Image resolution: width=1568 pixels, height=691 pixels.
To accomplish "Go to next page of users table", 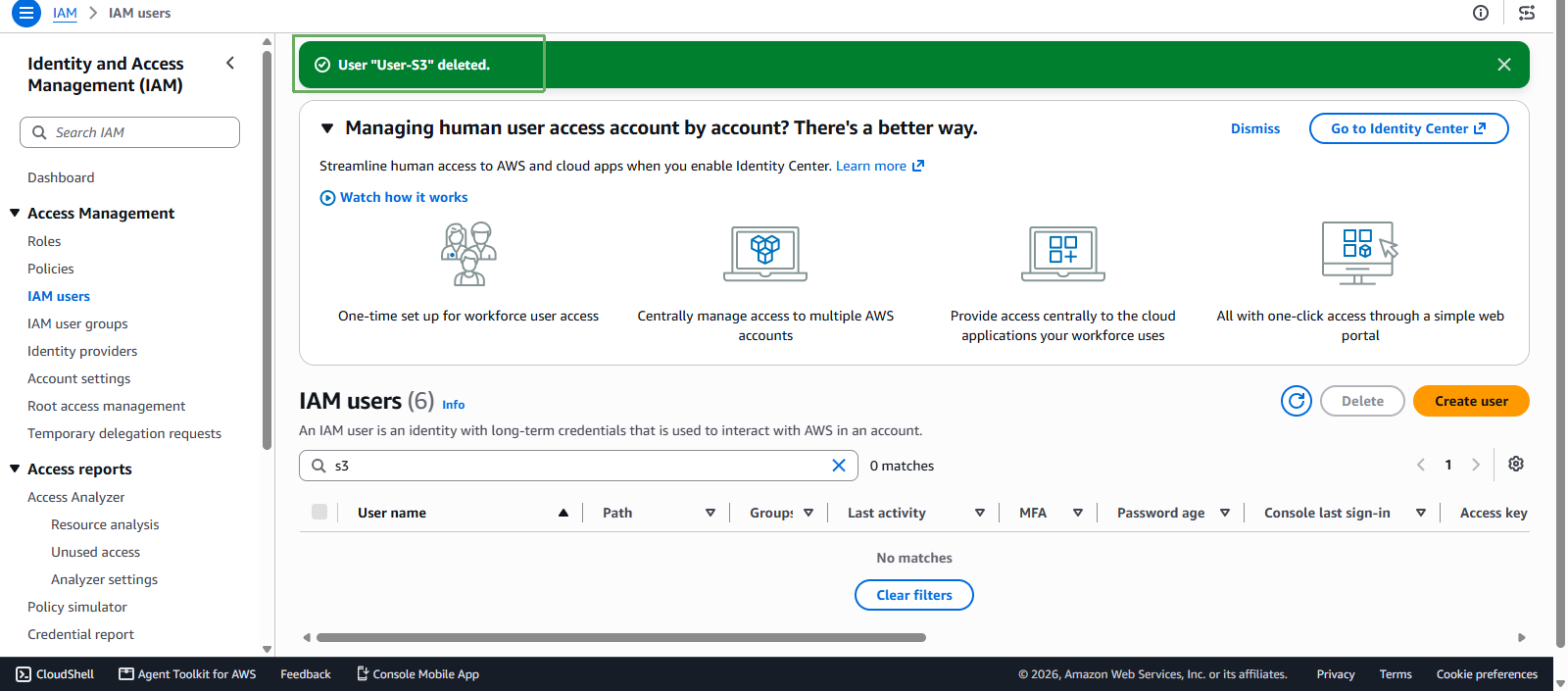I will point(1476,465).
